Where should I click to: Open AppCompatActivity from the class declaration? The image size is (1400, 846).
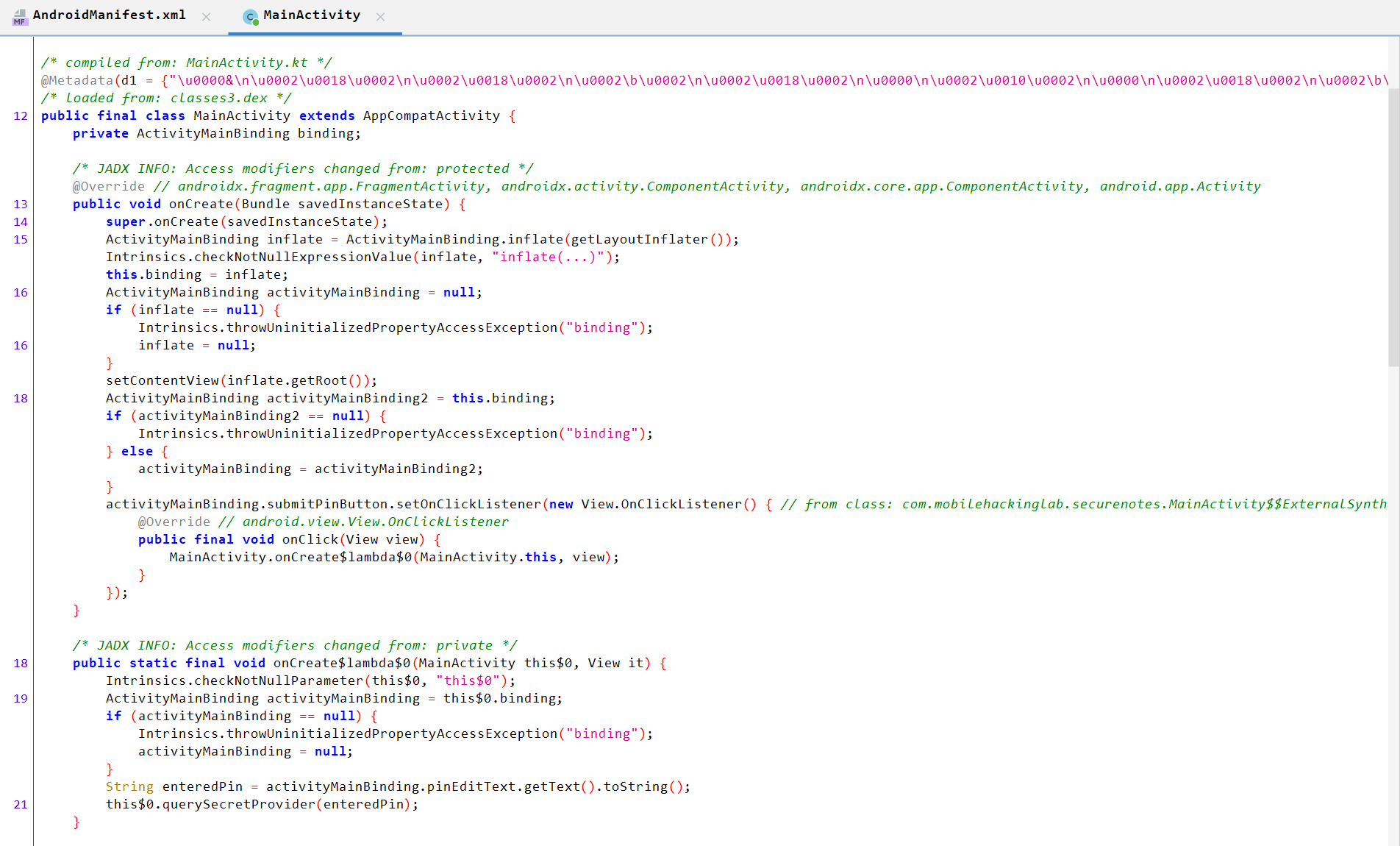click(431, 116)
